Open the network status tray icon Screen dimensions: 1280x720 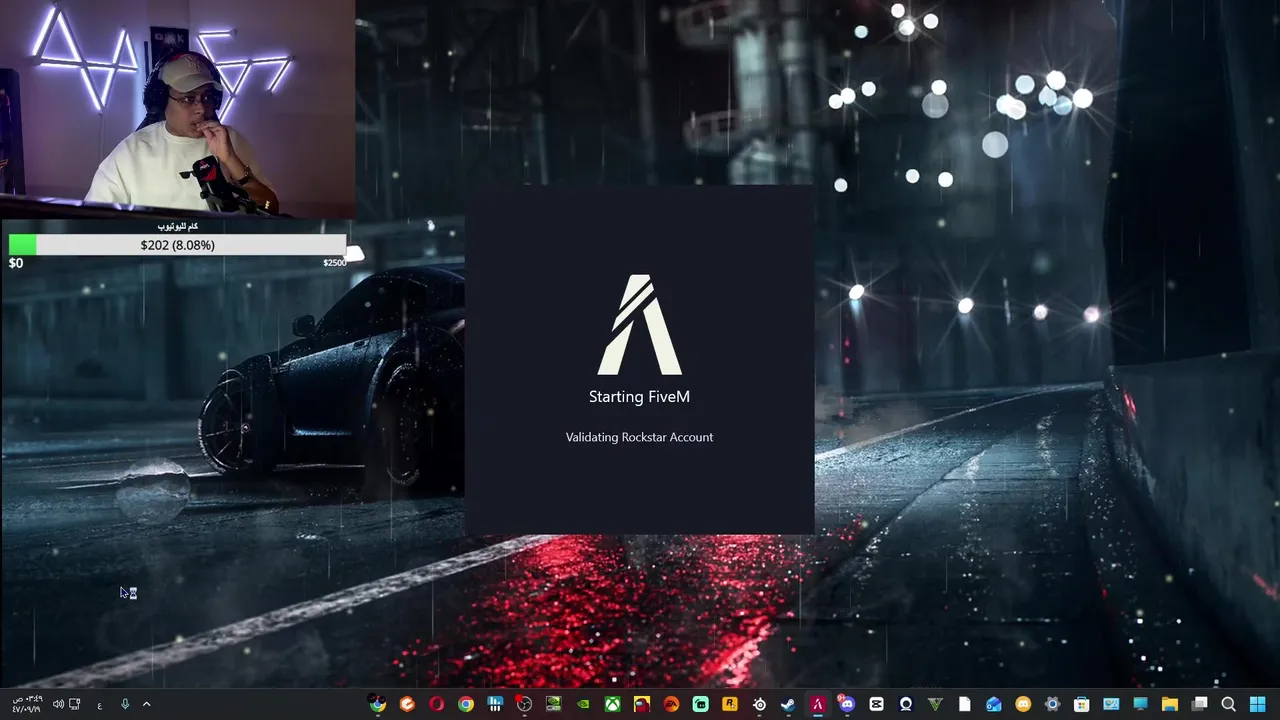(75, 704)
